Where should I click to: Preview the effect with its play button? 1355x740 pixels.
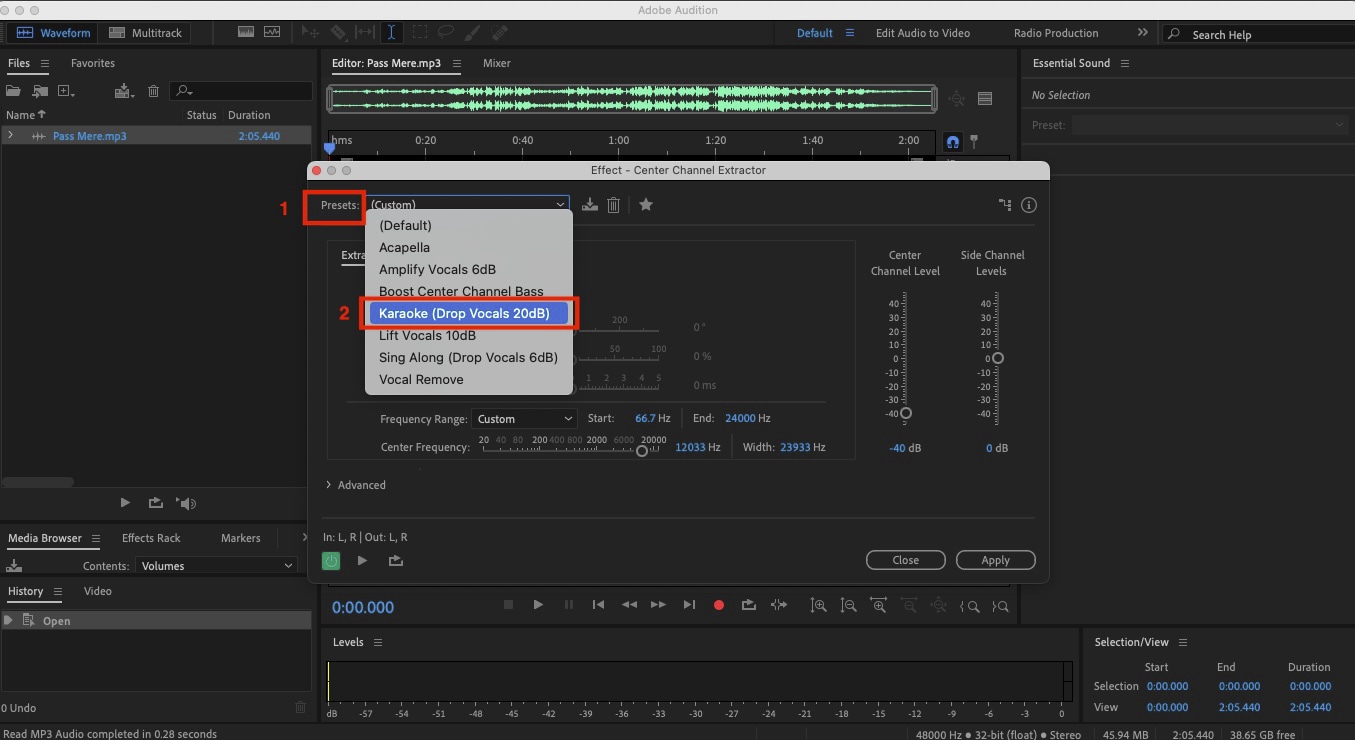coord(362,561)
